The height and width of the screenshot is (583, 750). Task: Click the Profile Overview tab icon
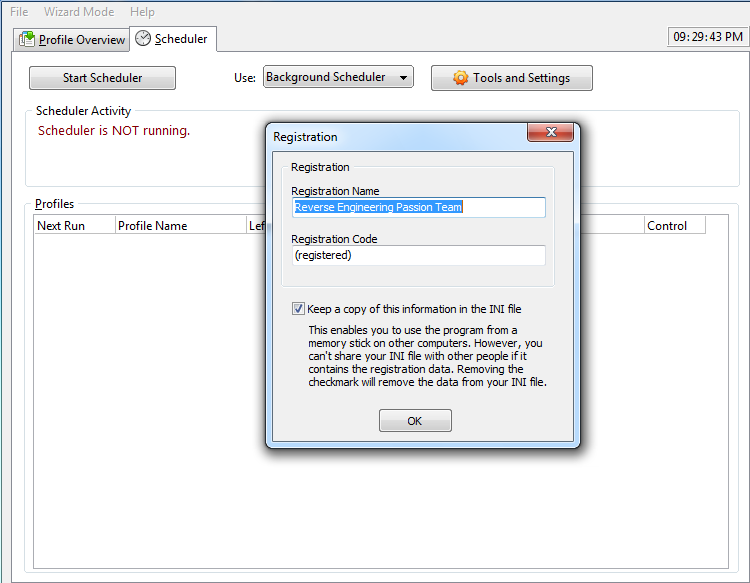pos(27,39)
